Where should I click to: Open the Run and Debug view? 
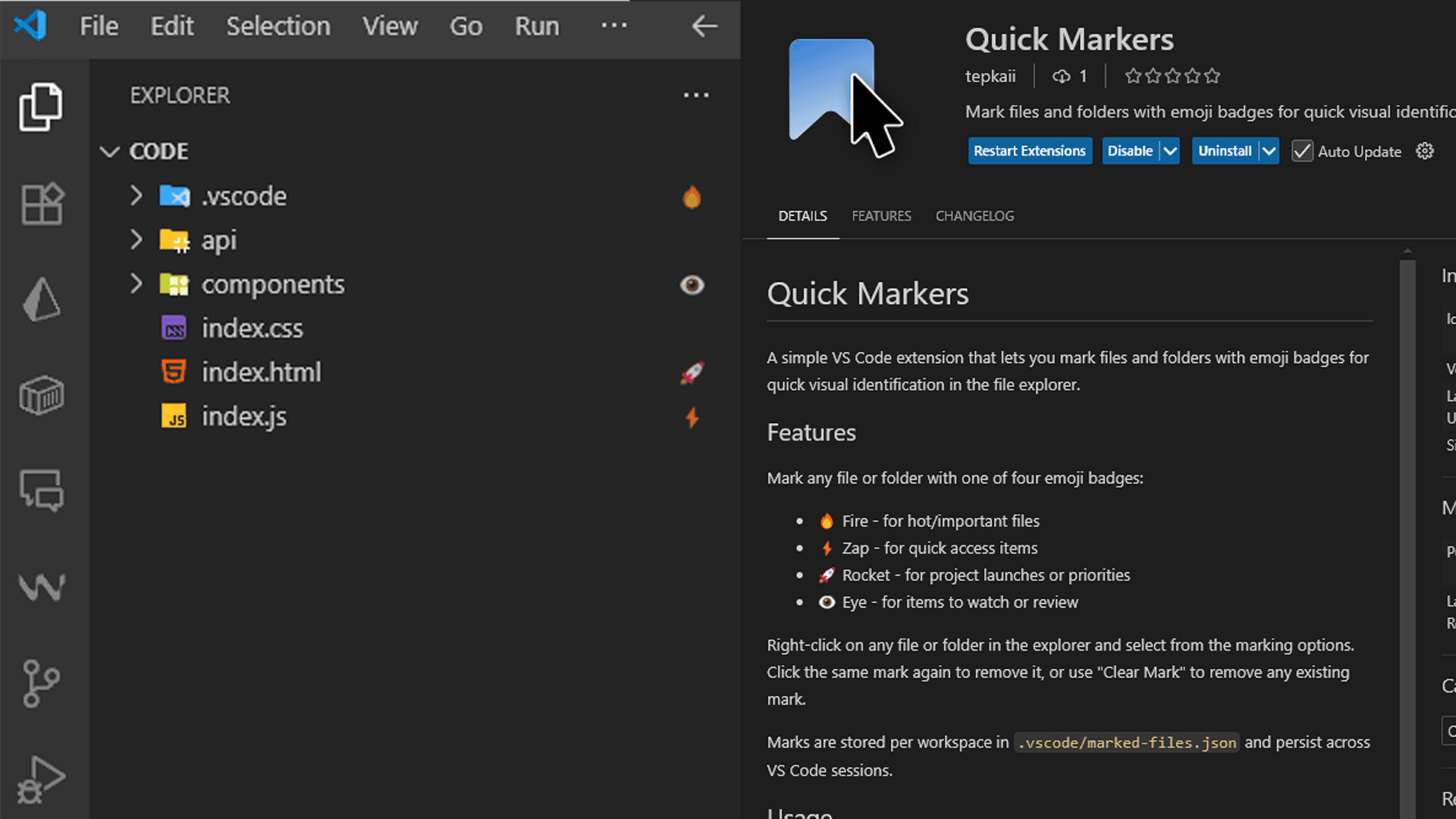[41, 780]
